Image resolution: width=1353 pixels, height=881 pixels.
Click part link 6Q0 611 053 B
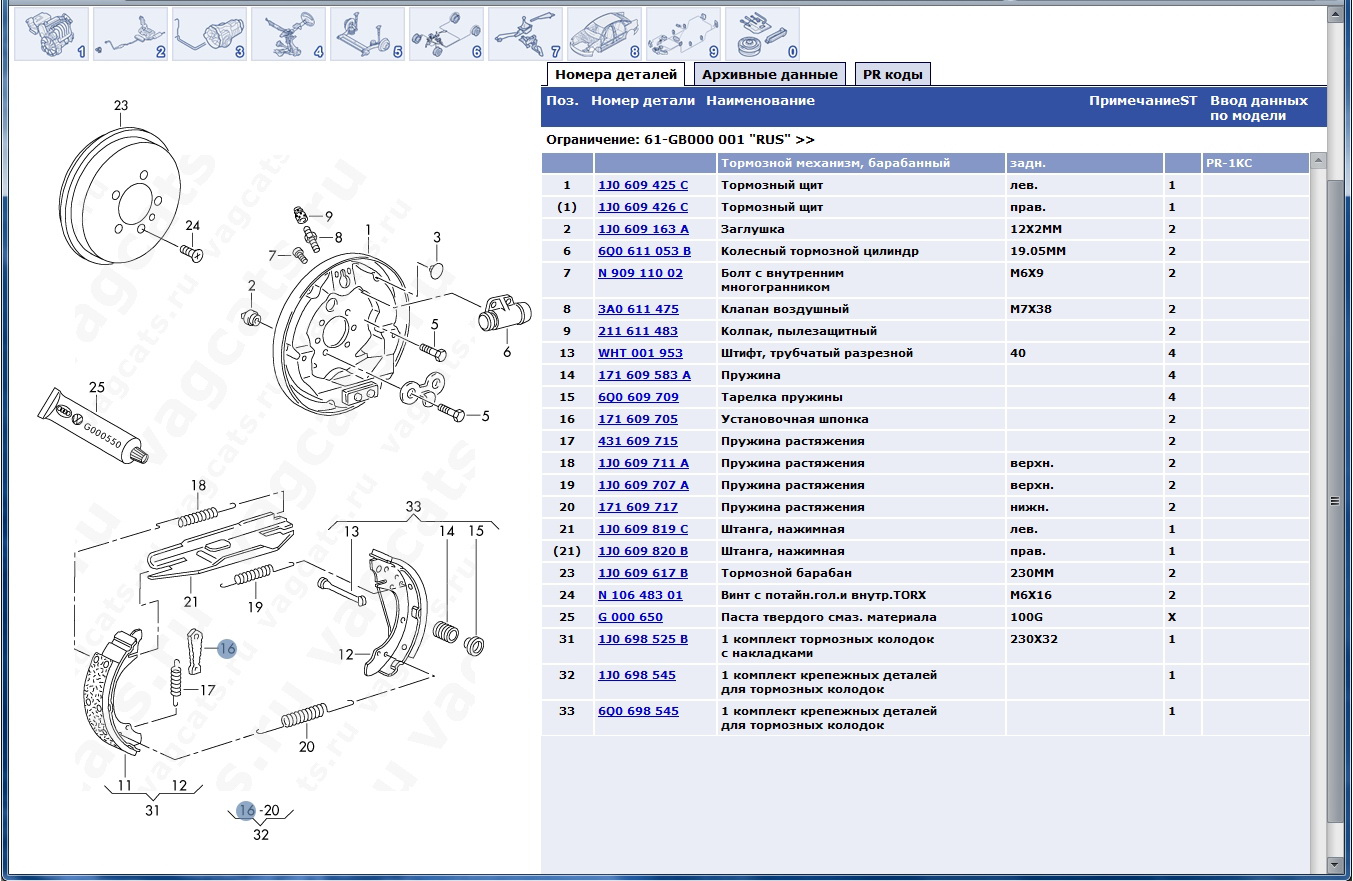coord(644,251)
